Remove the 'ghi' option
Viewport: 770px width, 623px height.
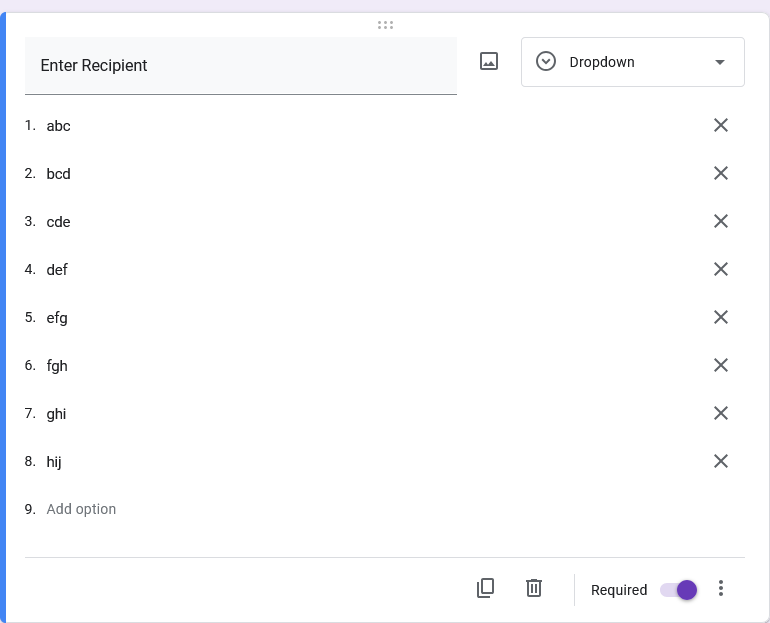(720, 413)
